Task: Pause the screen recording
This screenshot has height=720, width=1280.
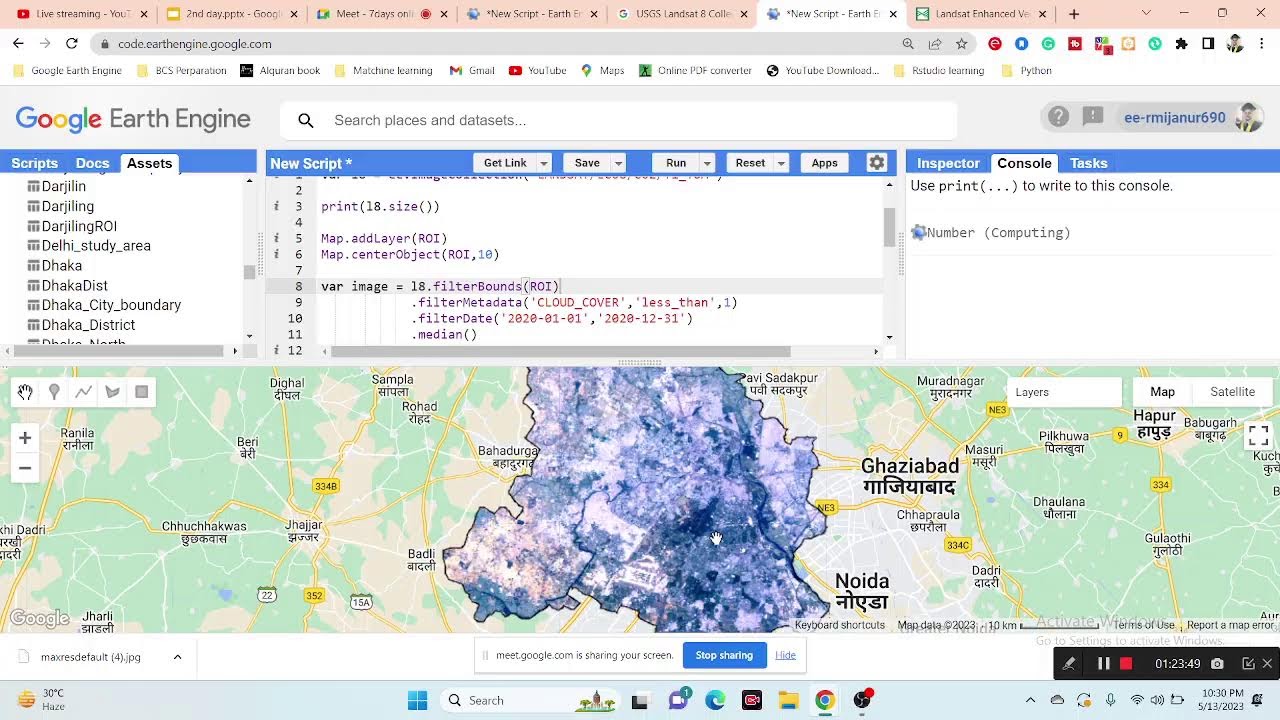Action: [x=1104, y=663]
